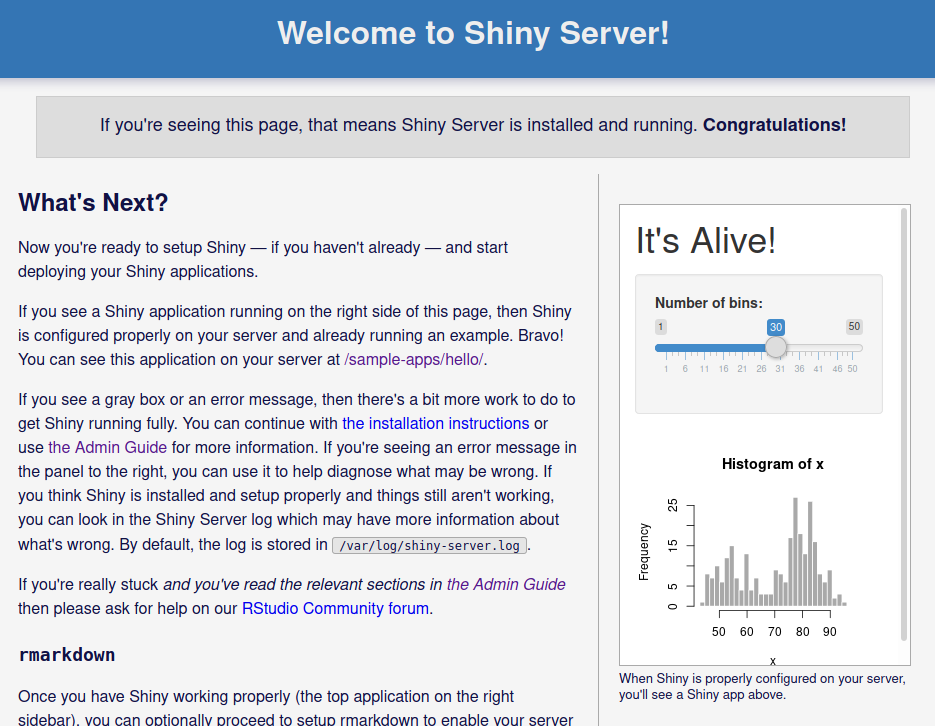Click the 'Number of bins:' label
Screen dimensions: 935x726
[708, 303]
